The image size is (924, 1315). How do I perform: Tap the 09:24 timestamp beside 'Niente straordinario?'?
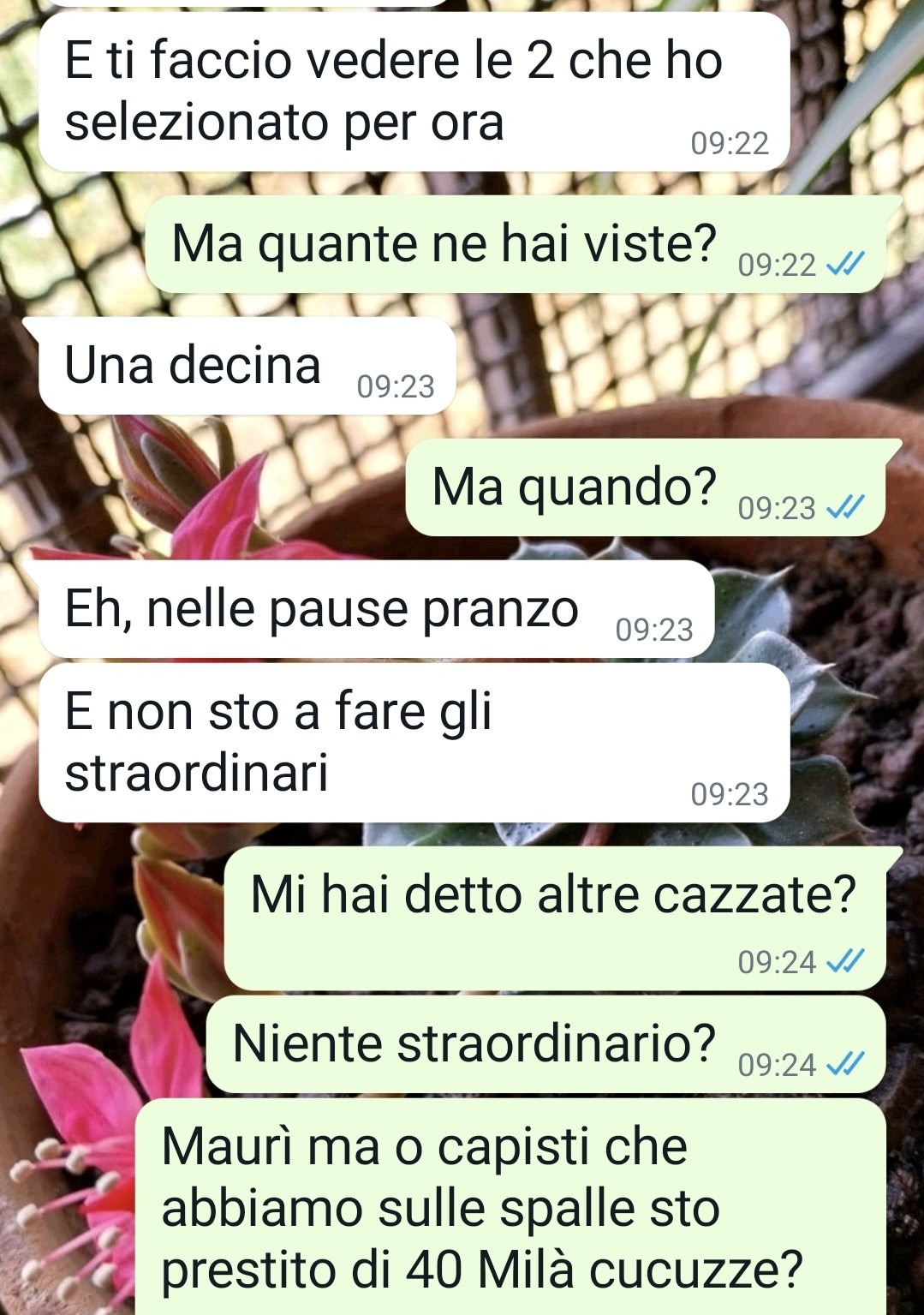(777, 1065)
